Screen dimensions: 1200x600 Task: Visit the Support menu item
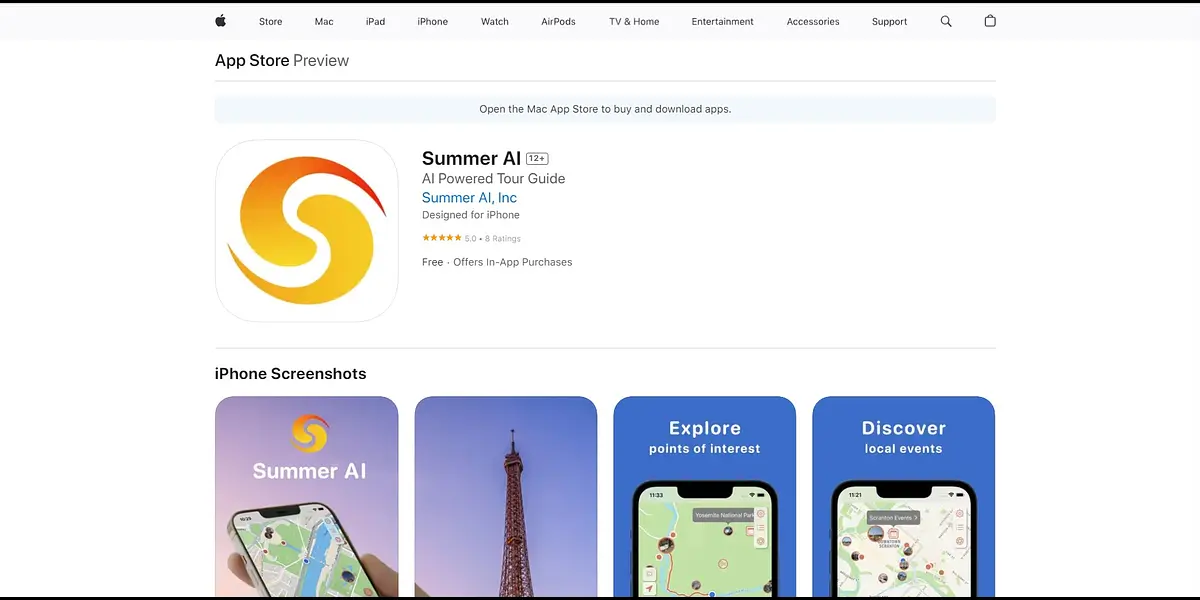pos(889,21)
